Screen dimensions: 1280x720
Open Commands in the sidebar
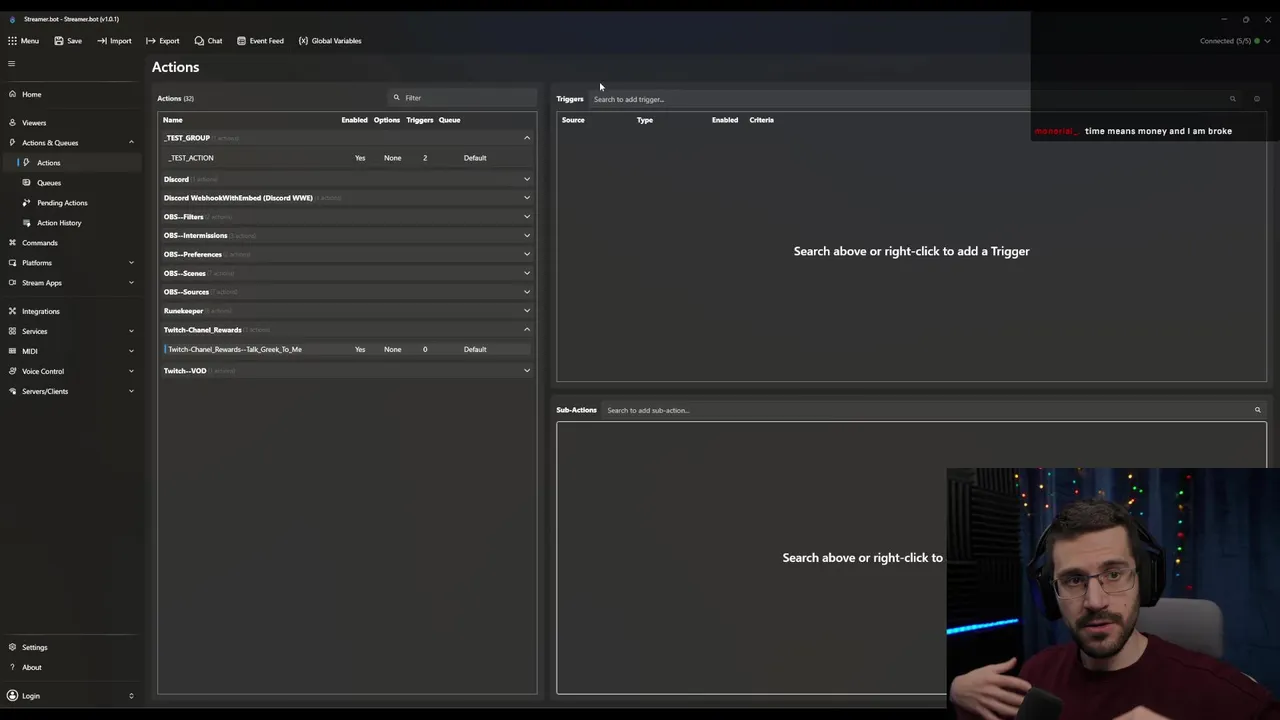70,243
